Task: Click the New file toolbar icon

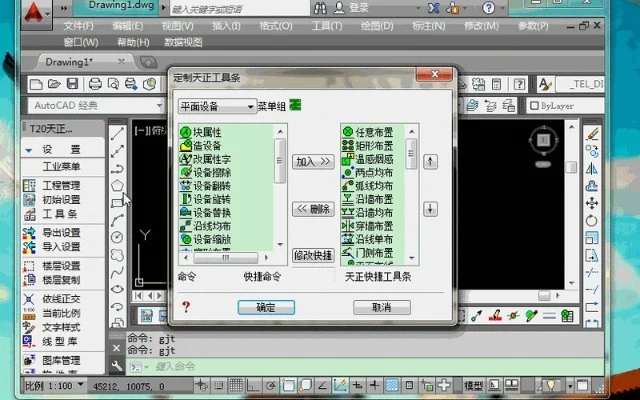Action: tap(36, 84)
